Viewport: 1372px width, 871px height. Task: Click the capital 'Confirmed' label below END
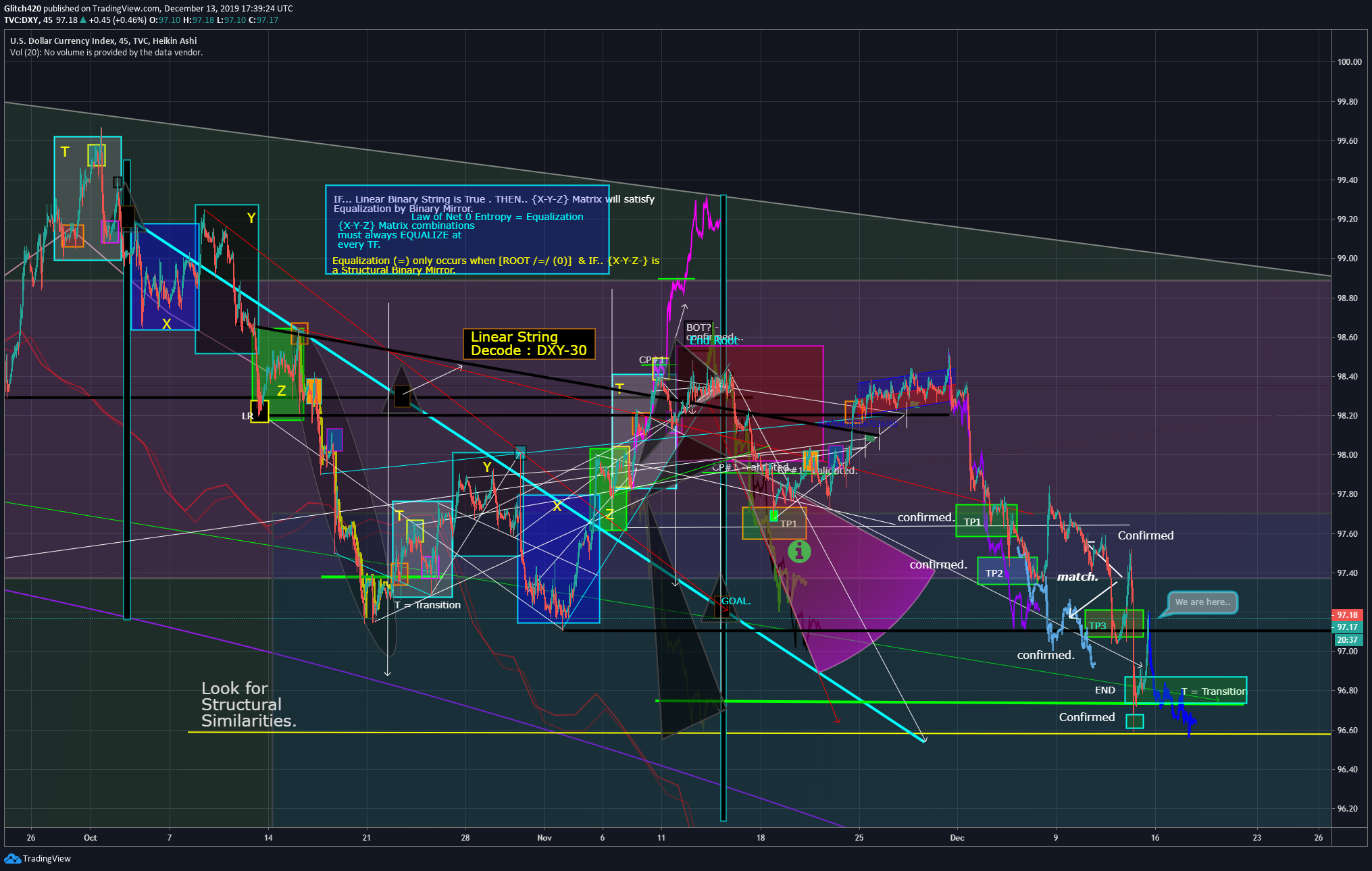[1087, 717]
